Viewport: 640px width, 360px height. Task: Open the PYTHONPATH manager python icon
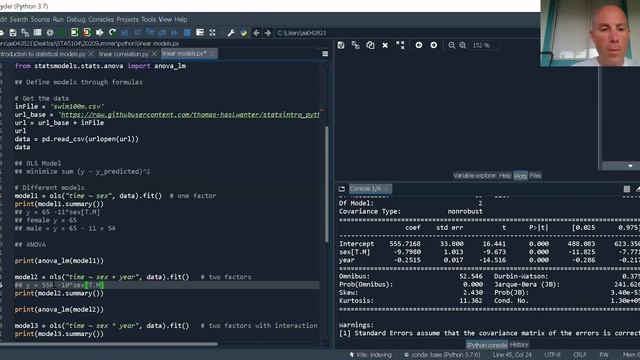(244, 33)
